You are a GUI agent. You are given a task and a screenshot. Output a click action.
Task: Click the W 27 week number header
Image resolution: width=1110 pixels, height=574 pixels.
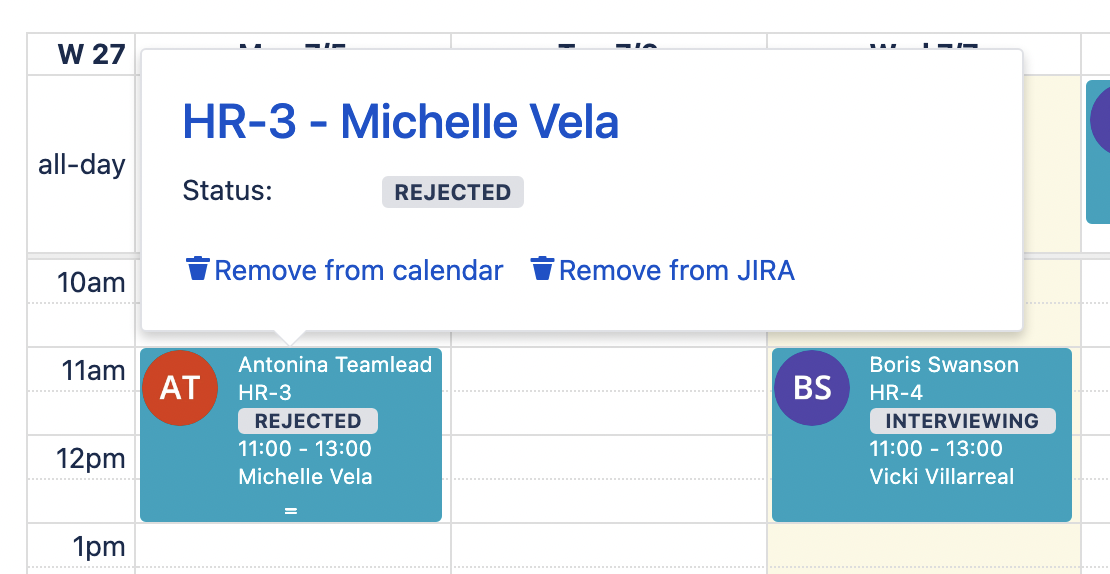(x=91, y=54)
